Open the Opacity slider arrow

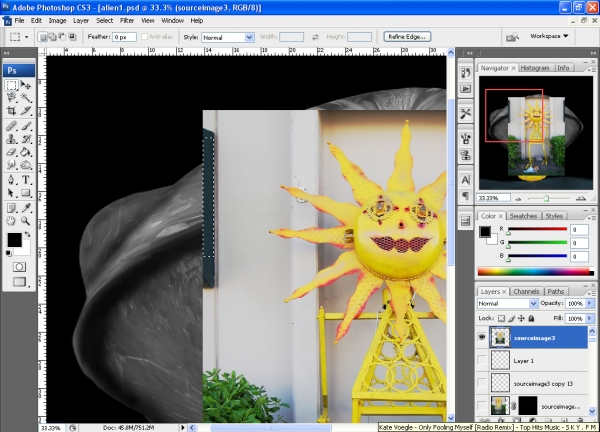(x=590, y=303)
